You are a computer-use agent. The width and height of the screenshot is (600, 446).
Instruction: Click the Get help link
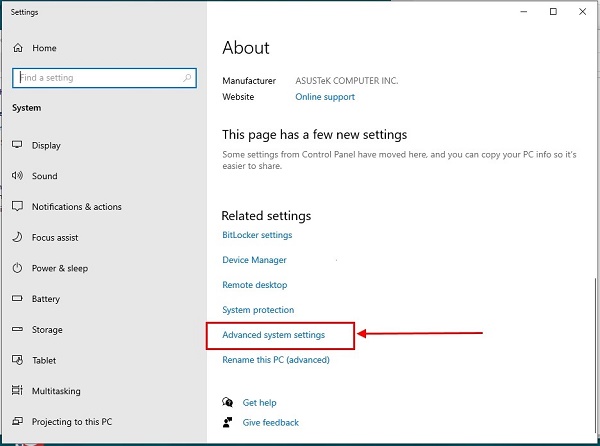click(259, 402)
